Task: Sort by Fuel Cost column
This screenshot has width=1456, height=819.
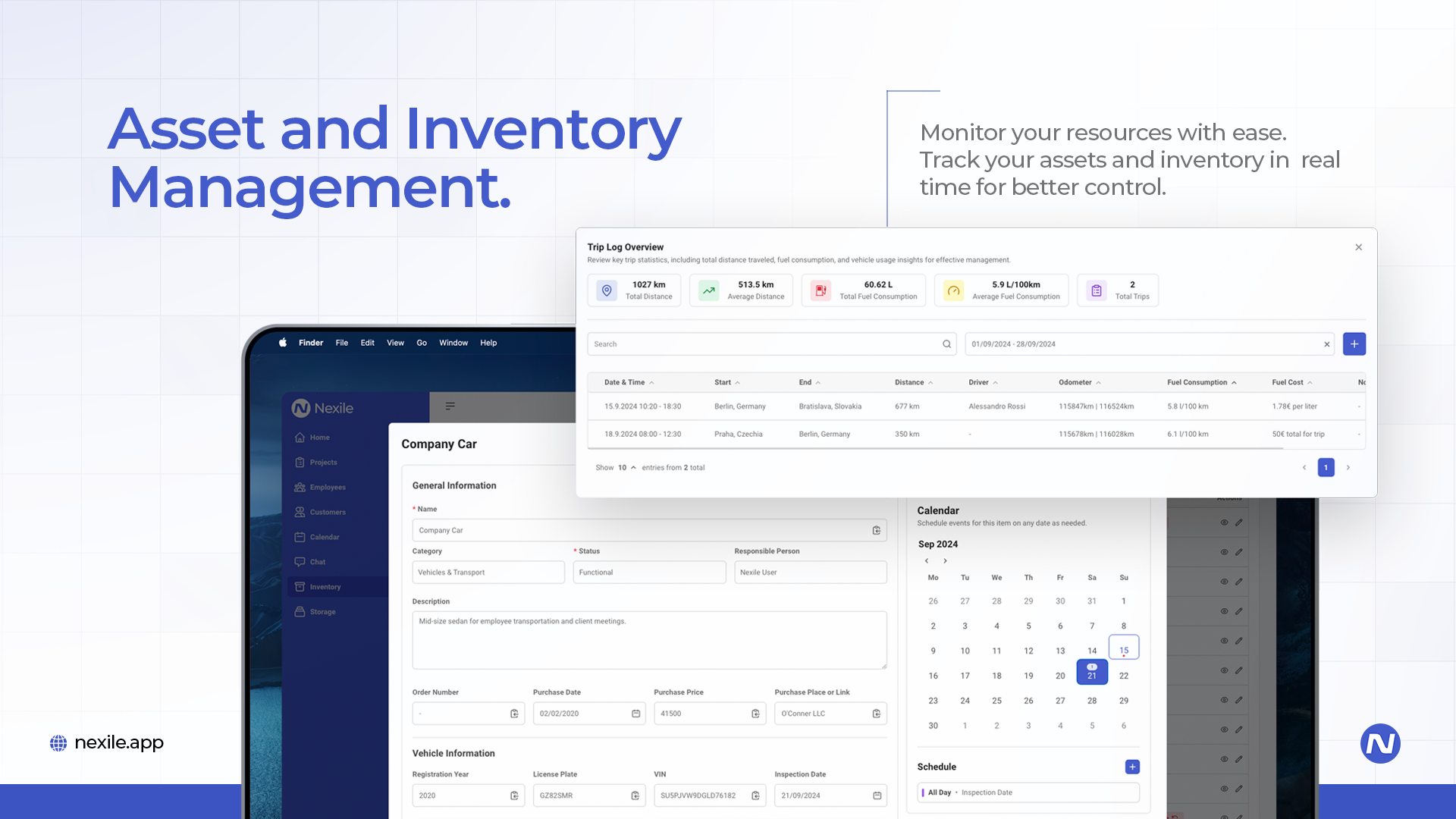Action: [x=1292, y=382]
